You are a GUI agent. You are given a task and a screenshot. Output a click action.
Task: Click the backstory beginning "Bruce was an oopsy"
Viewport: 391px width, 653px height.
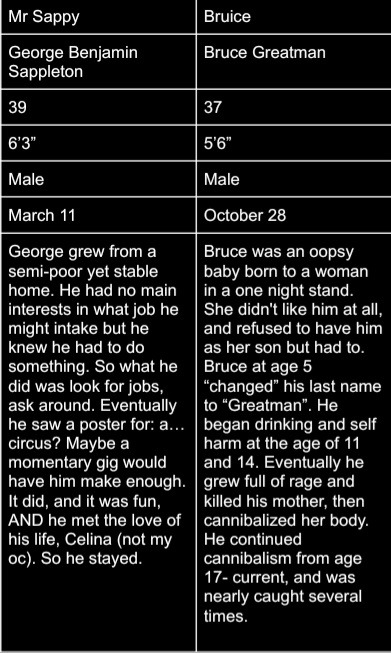click(x=294, y=441)
